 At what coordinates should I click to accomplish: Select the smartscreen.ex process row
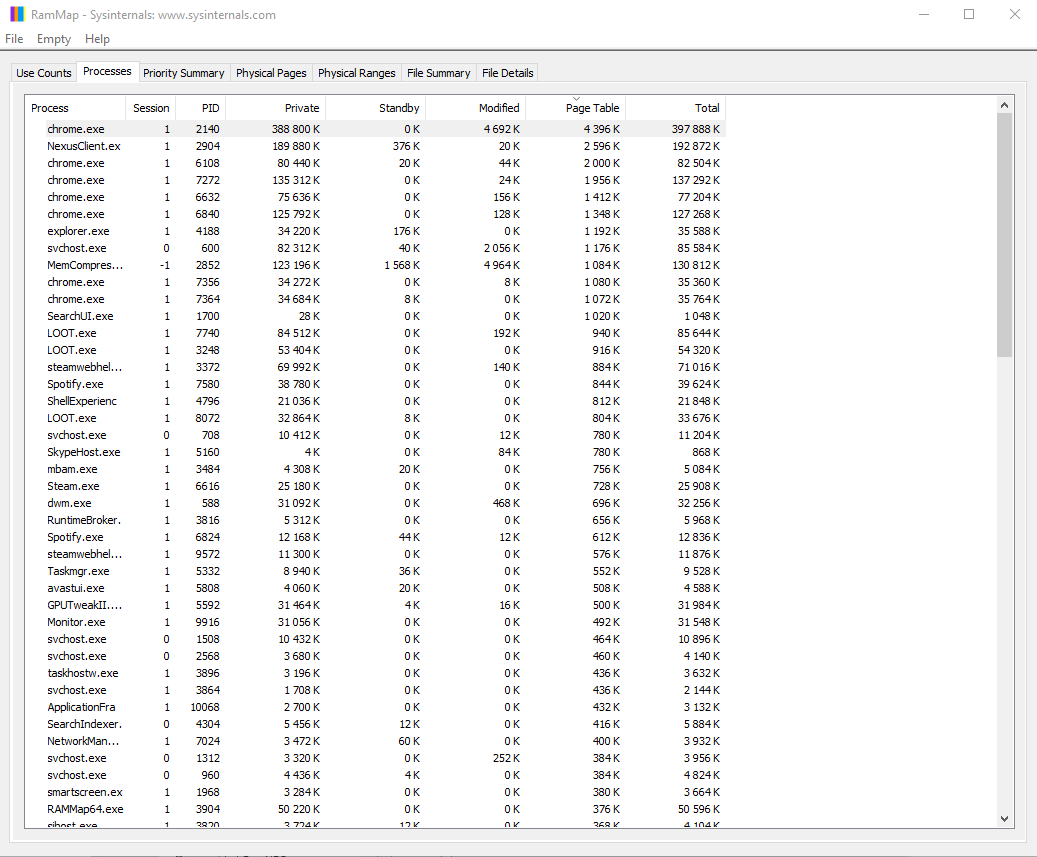(x=376, y=792)
